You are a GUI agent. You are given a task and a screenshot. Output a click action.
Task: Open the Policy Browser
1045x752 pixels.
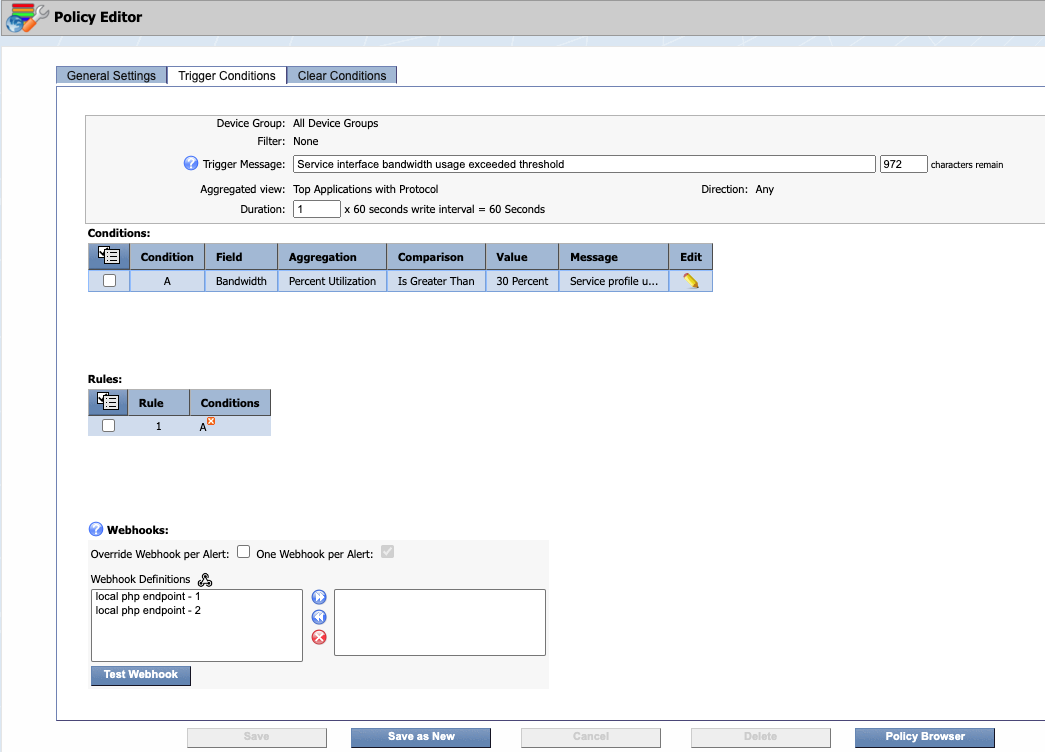[x=925, y=737]
